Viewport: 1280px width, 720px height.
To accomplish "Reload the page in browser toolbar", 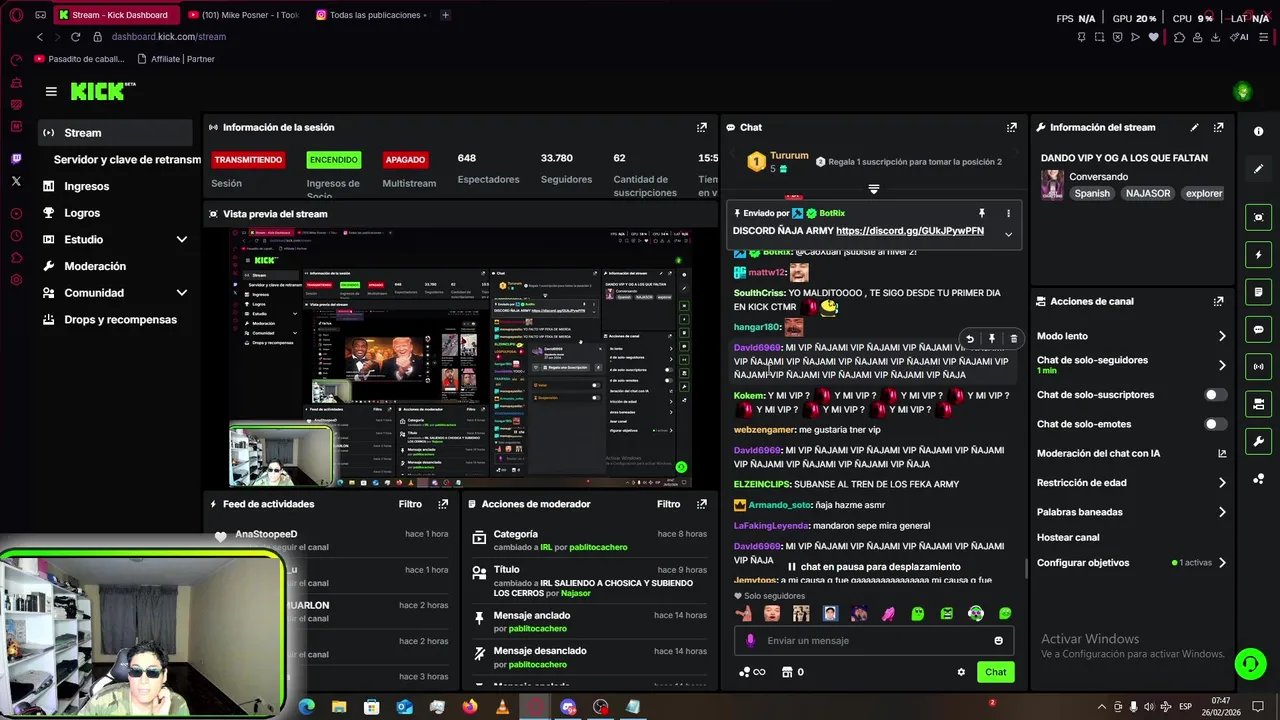I will (75, 37).
